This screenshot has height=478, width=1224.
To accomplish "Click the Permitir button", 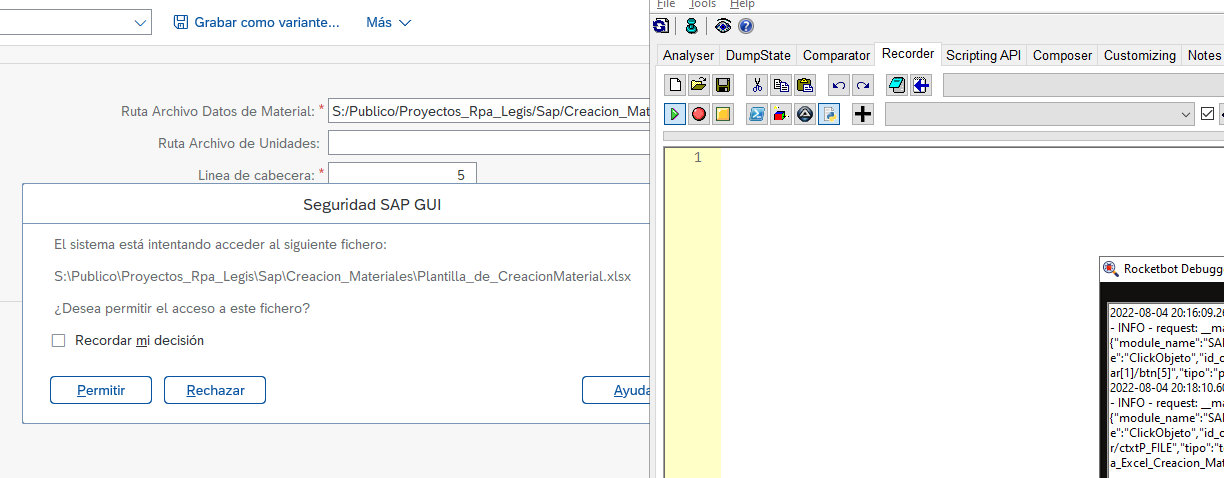I will 101,390.
